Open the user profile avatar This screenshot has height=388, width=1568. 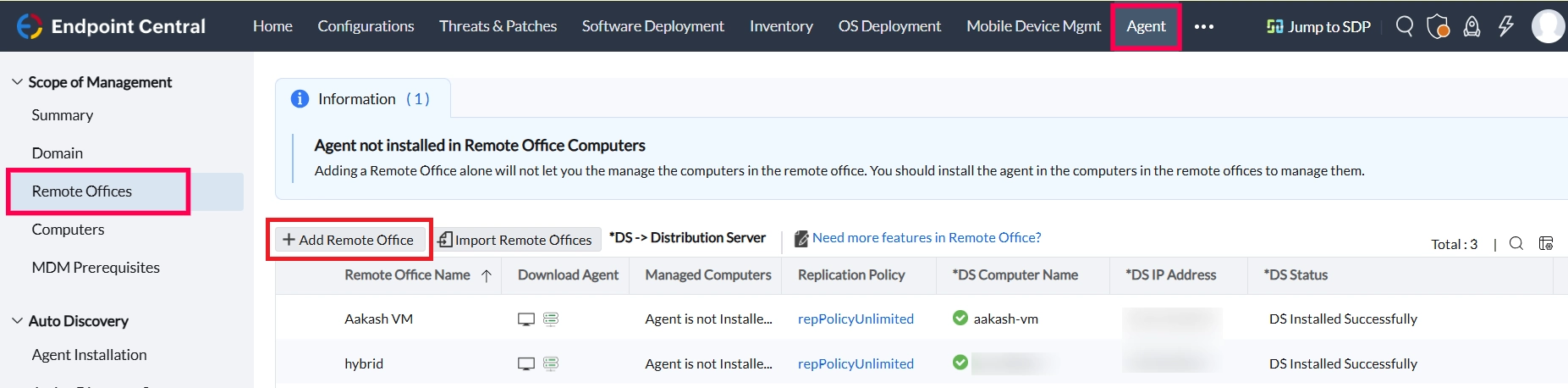point(1548,26)
